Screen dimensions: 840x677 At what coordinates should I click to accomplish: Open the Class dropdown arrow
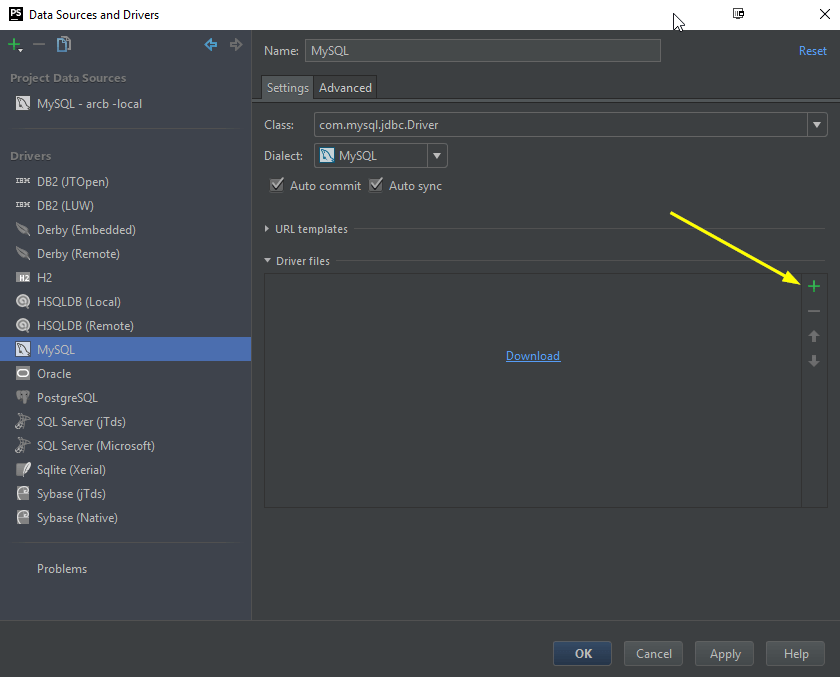818,125
